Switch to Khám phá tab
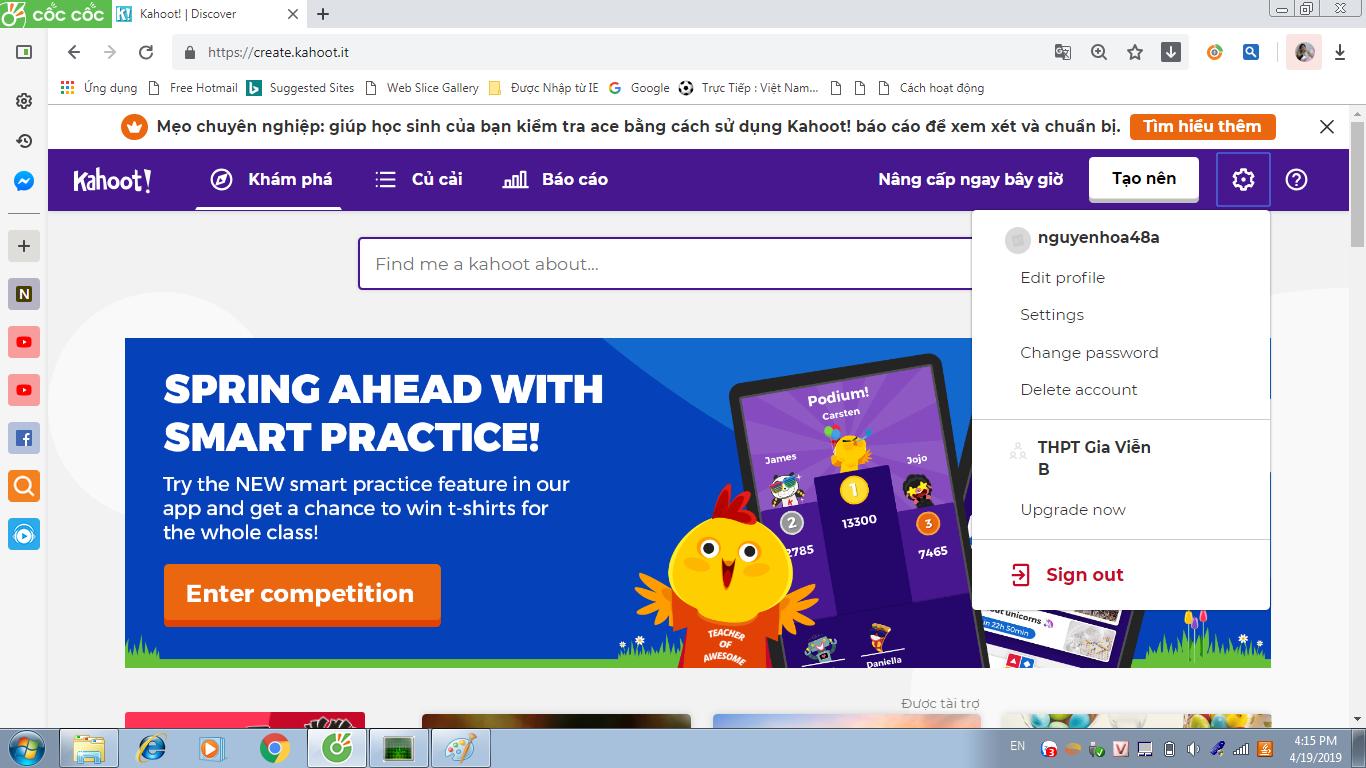The height and width of the screenshot is (768, 1366). 269,179
